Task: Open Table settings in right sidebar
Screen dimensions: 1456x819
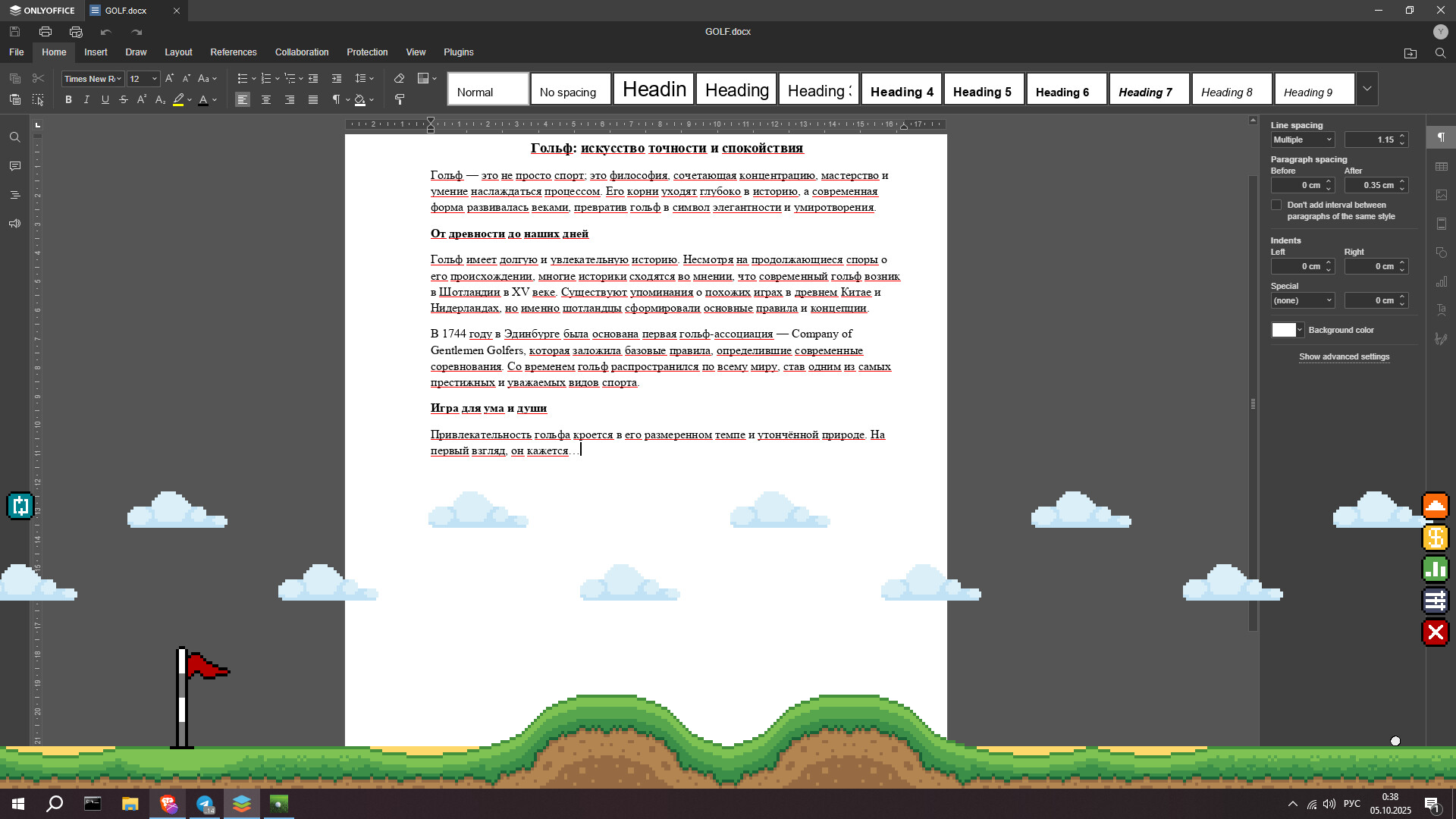Action: [1442, 166]
